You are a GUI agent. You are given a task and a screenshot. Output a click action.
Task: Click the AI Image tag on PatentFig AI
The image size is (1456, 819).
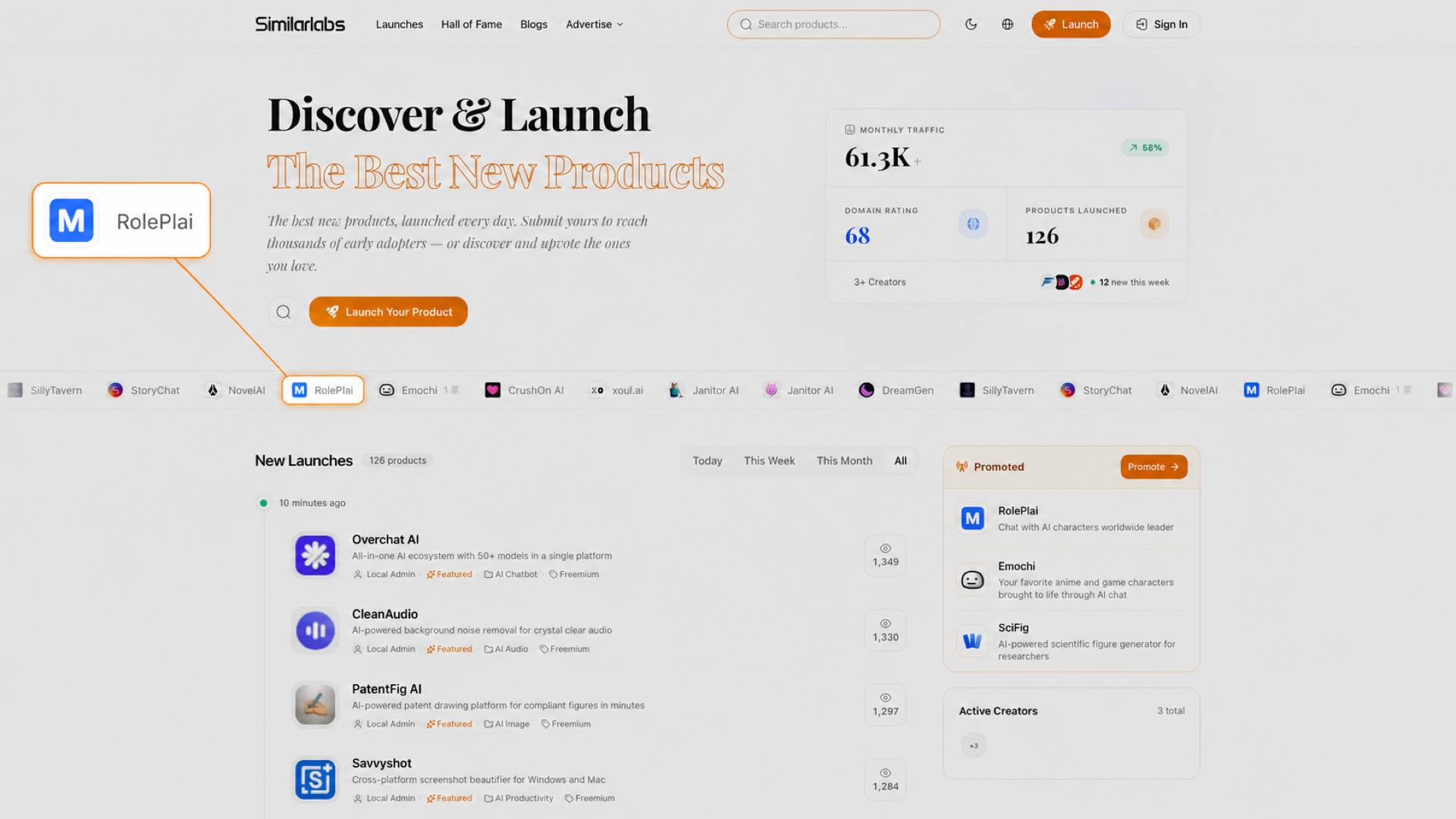pos(507,724)
